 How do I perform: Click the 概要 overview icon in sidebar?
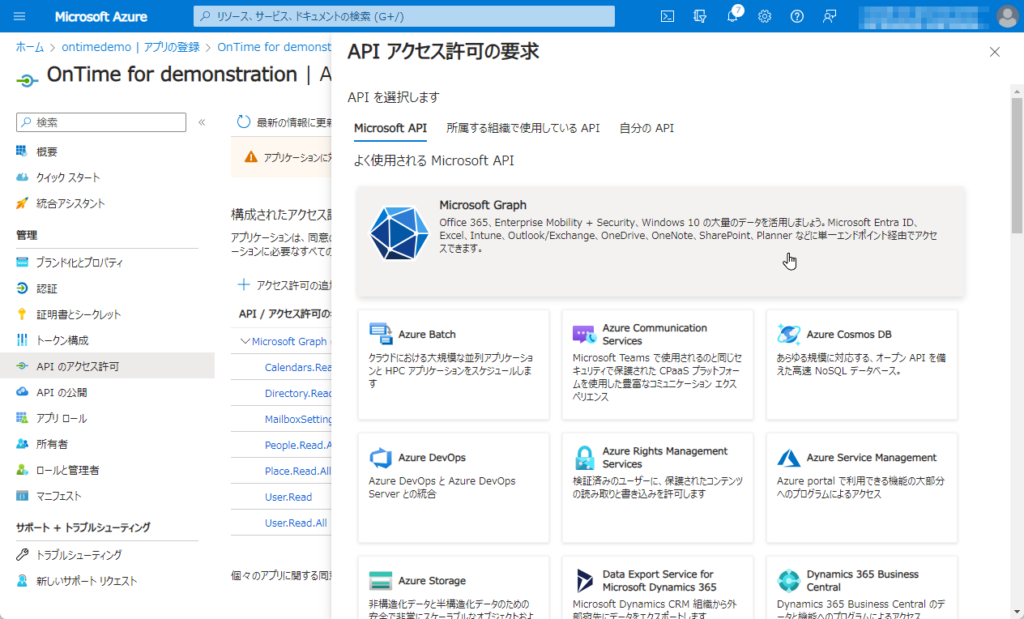click(x=22, y=151)
